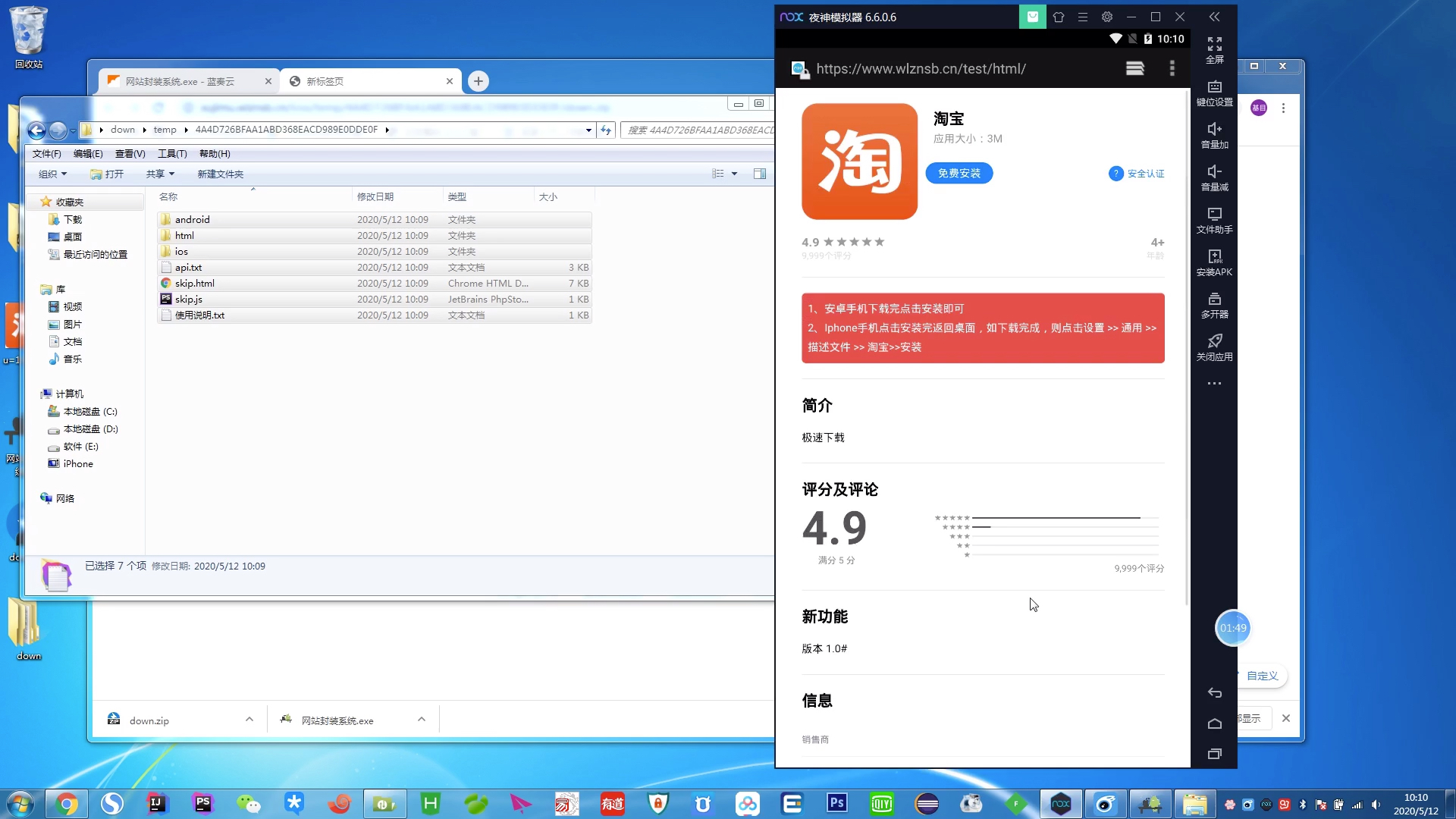The height and width of the screenshot is (819, 1456).
Task: Expand the Organize dropdown
Action: click(52, 174)
